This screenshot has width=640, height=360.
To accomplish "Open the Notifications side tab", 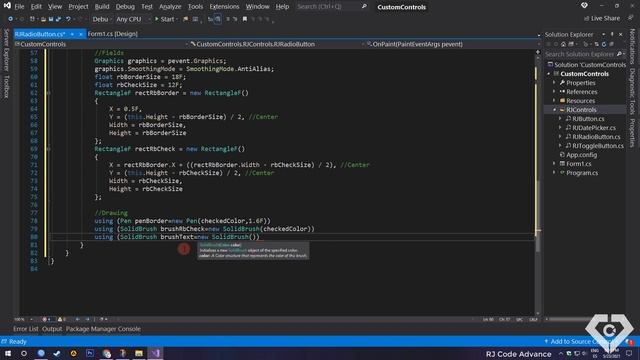I will 632,46.
